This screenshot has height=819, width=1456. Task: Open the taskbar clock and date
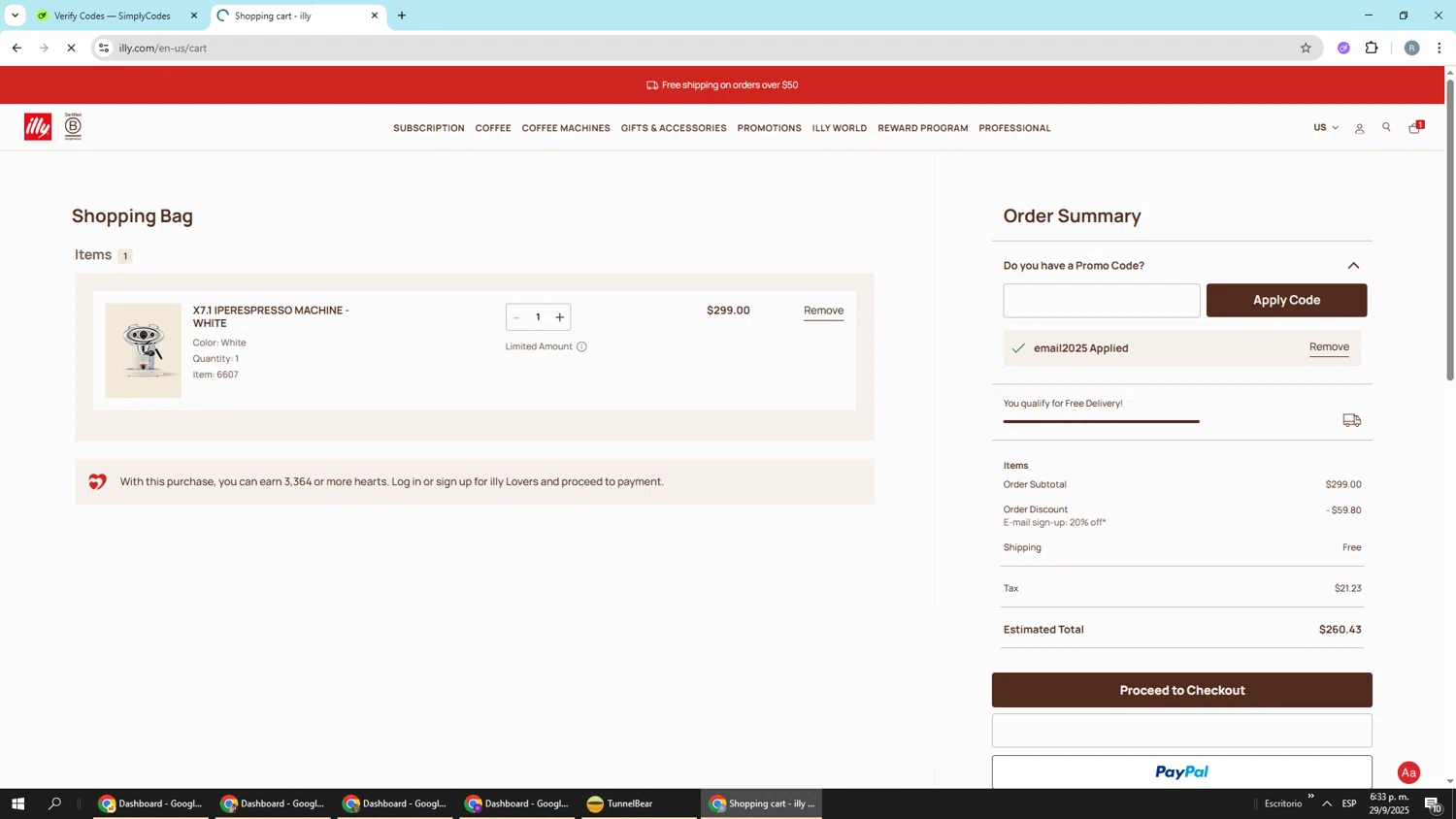[x=1389, y=803]
